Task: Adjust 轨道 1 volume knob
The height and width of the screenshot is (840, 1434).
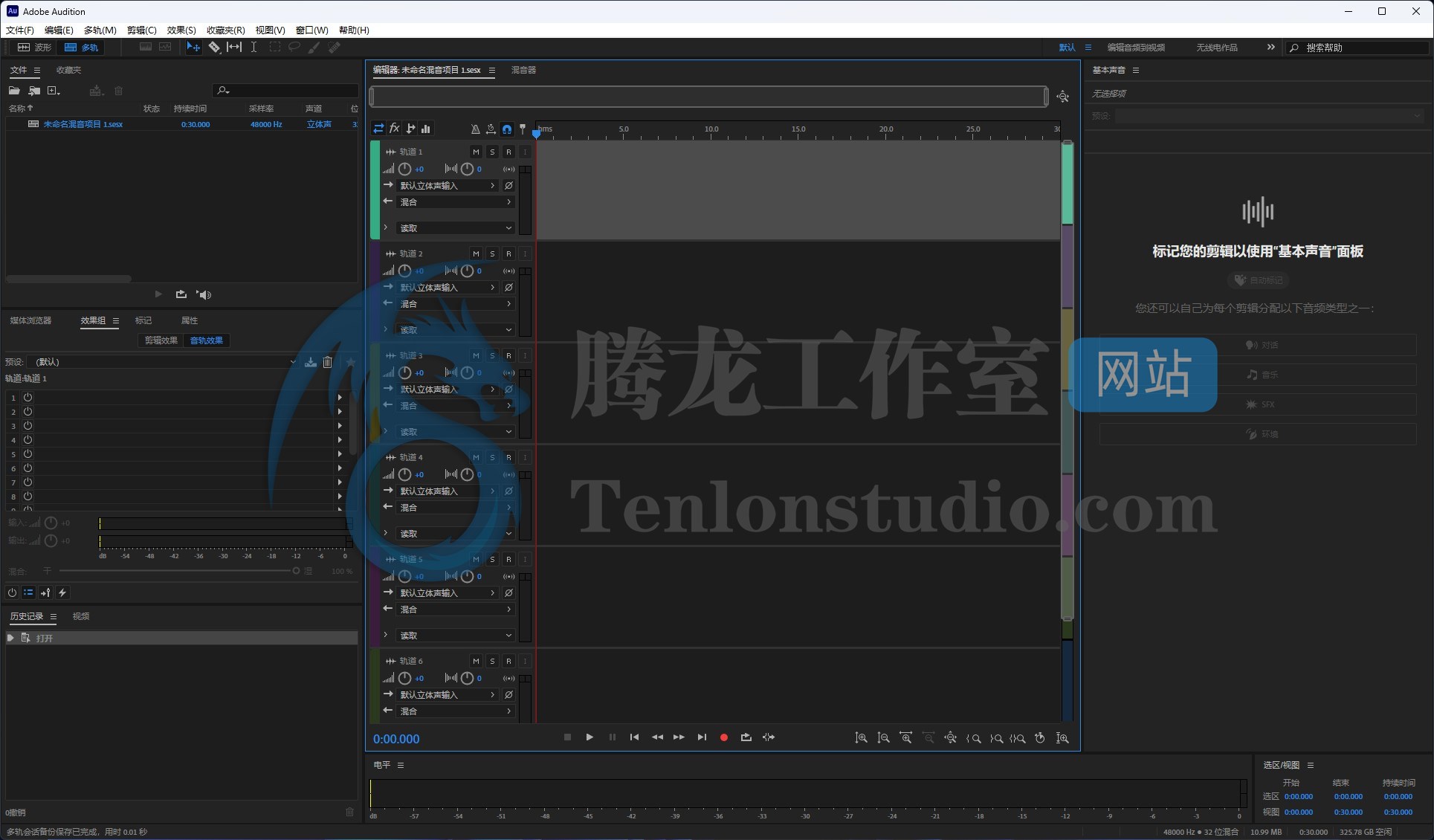Action: [x=404, y=169]
